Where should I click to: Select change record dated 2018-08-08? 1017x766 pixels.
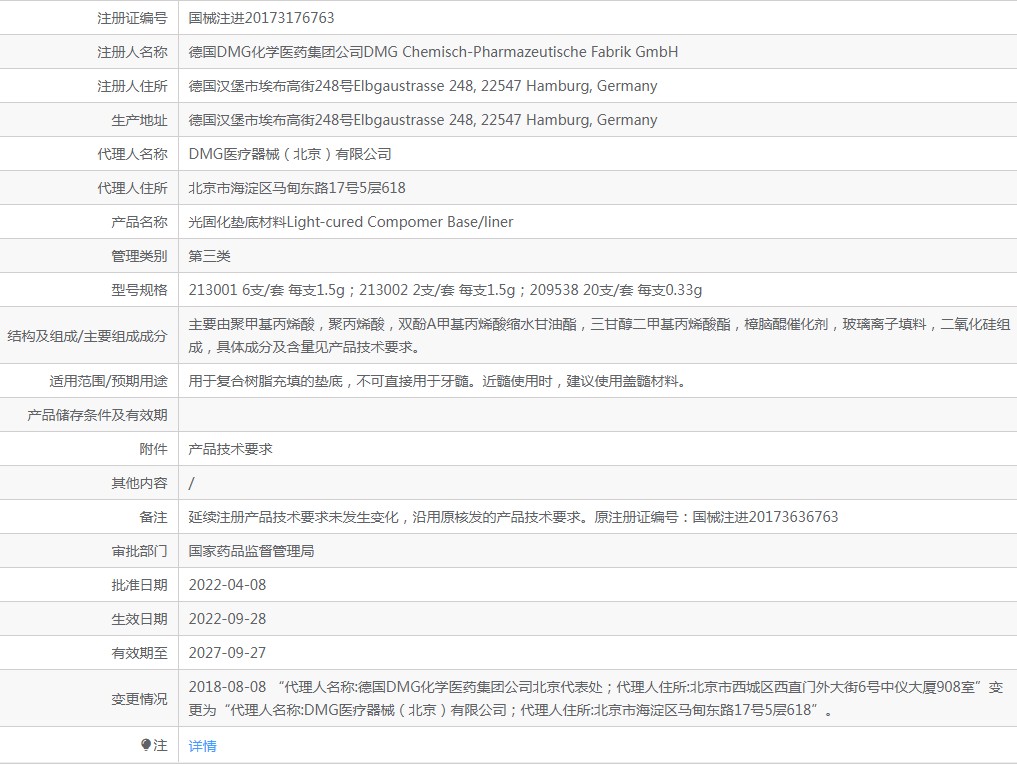click(595, 699)
